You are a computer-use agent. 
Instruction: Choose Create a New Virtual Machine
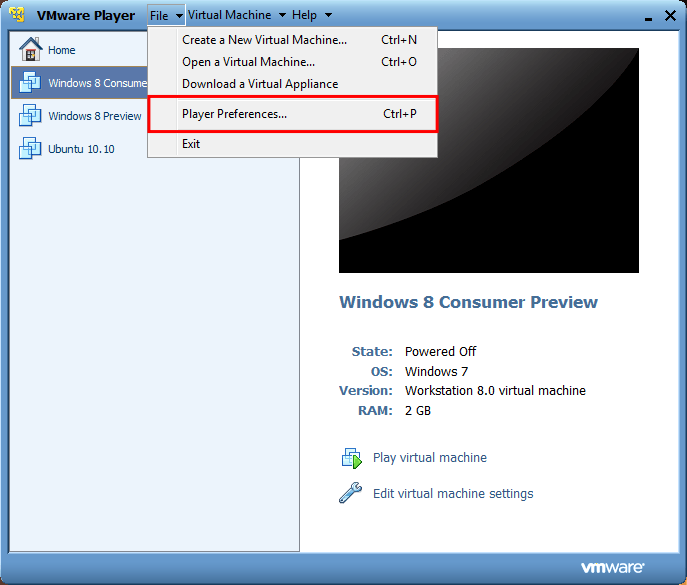[264, 40]
